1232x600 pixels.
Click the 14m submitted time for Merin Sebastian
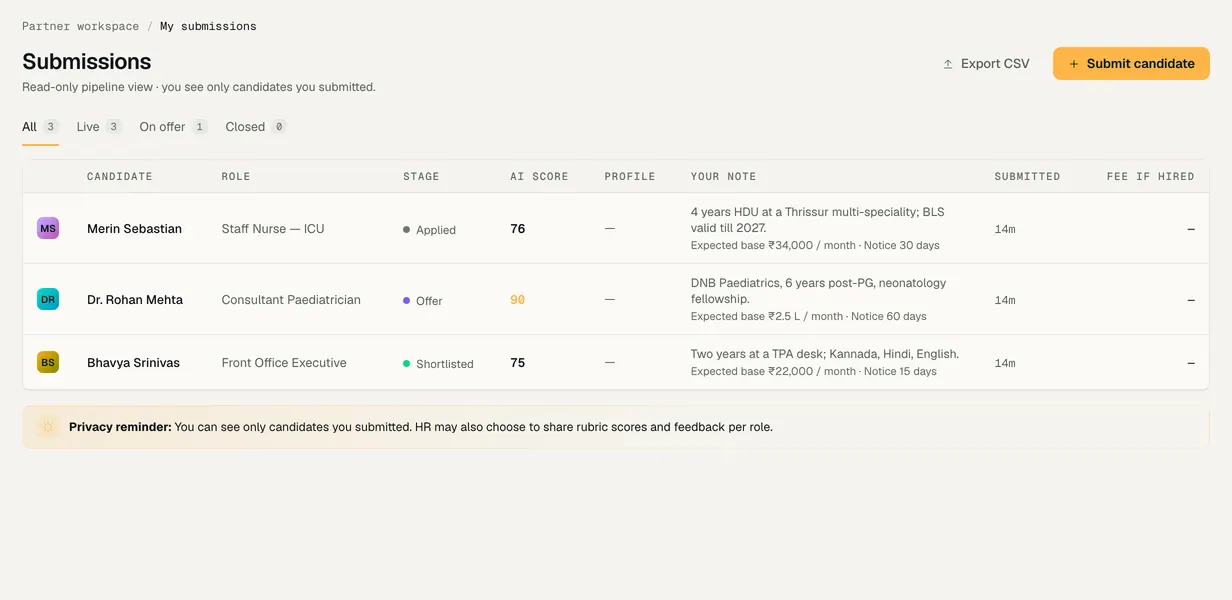pos(1005,229)
